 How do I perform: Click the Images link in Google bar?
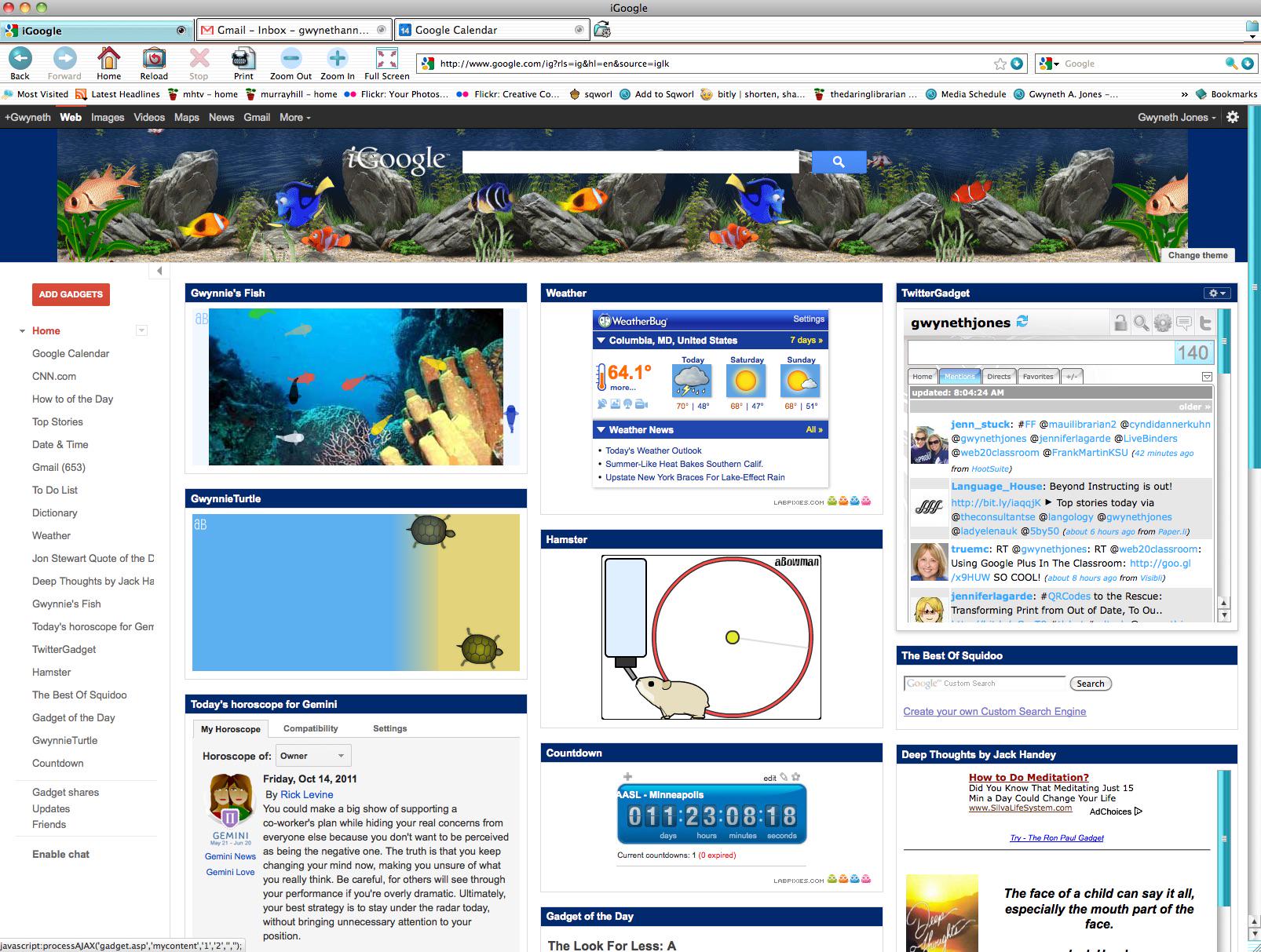click(x=108, y=117)
